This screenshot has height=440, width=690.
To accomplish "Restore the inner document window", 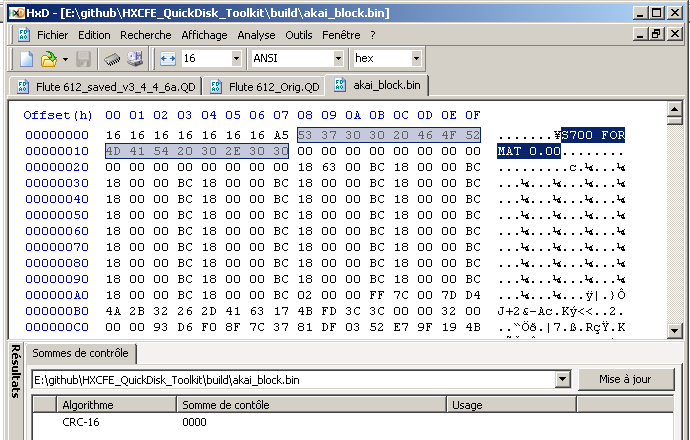I will [x=657, y=34].
